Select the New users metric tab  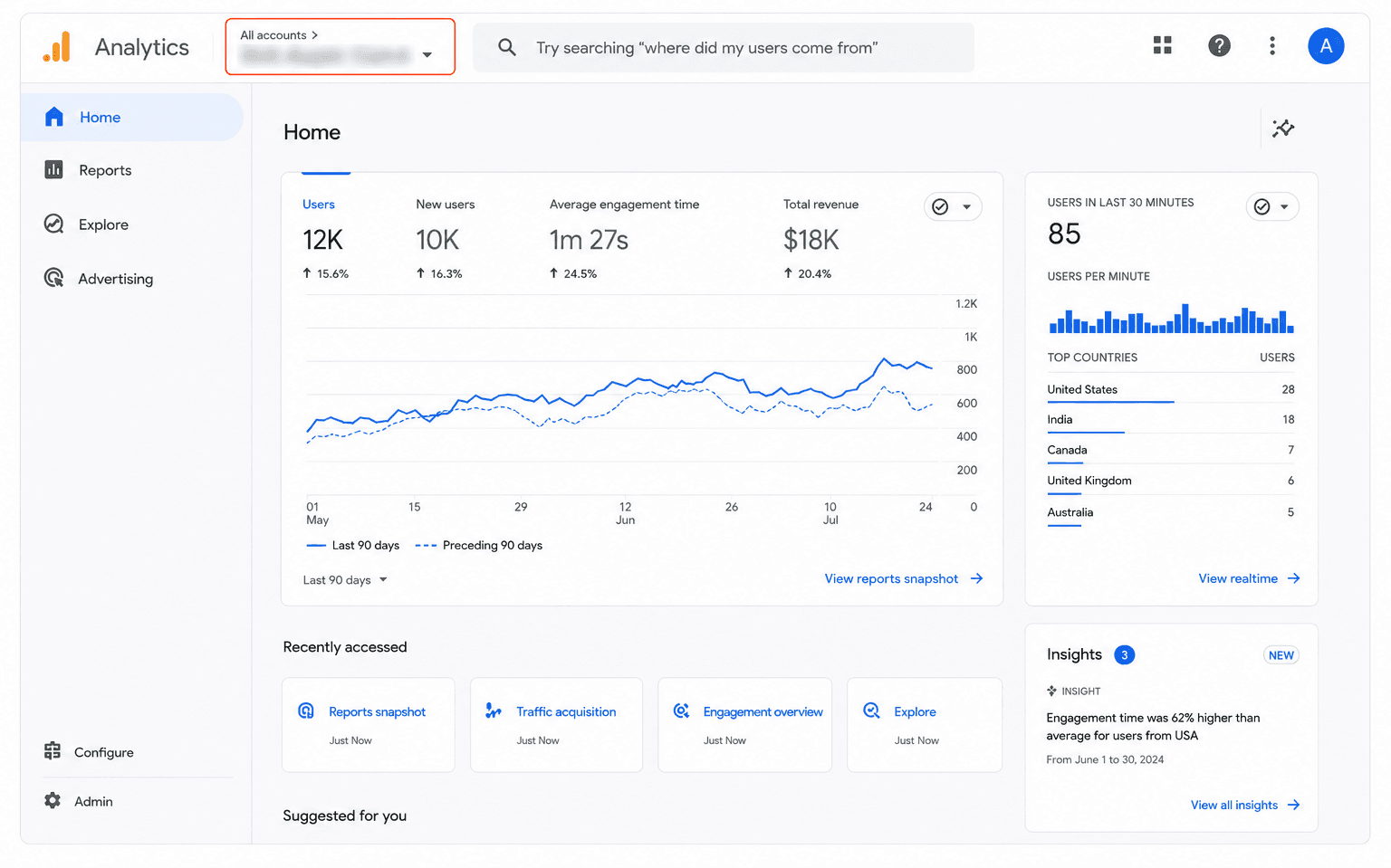[446, 238]
